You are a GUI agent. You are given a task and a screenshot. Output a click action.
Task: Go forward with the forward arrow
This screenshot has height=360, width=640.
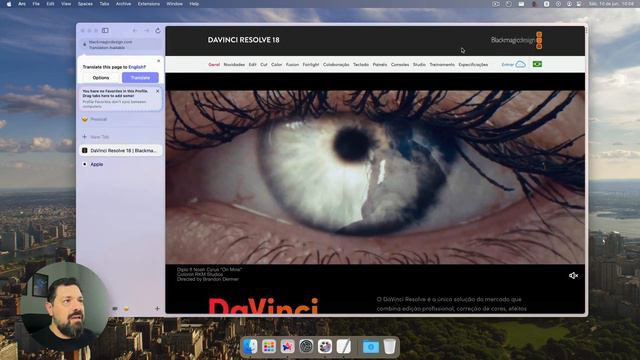[x=146, y=31]
